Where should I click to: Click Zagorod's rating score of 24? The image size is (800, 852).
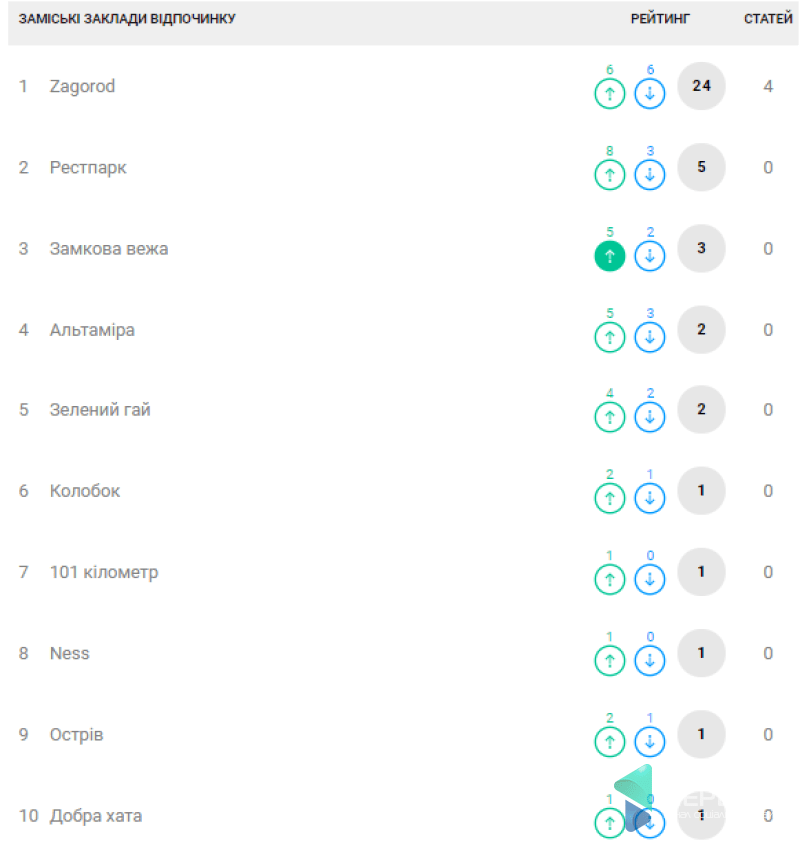(701, 86)
